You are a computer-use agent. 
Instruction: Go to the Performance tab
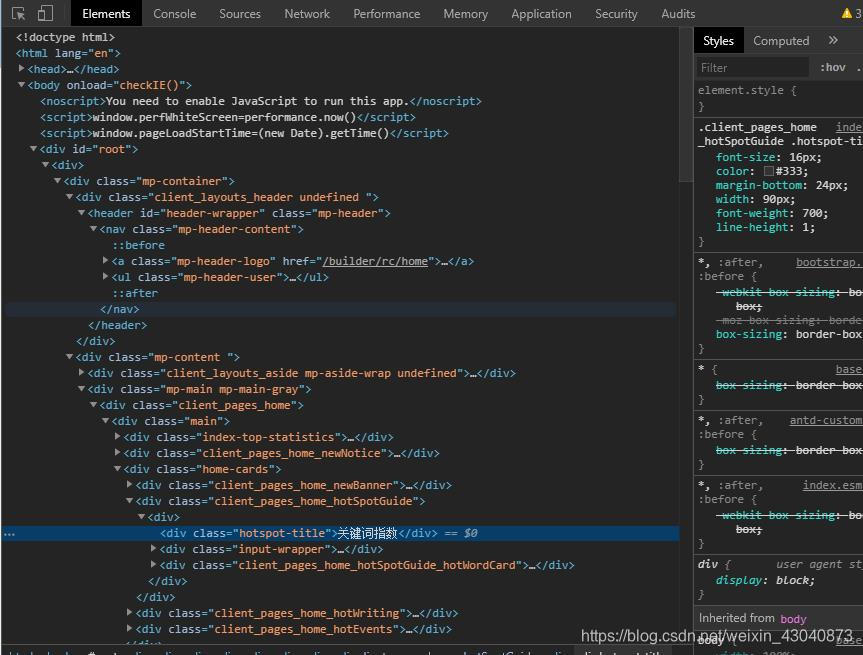tap(386, 14)
